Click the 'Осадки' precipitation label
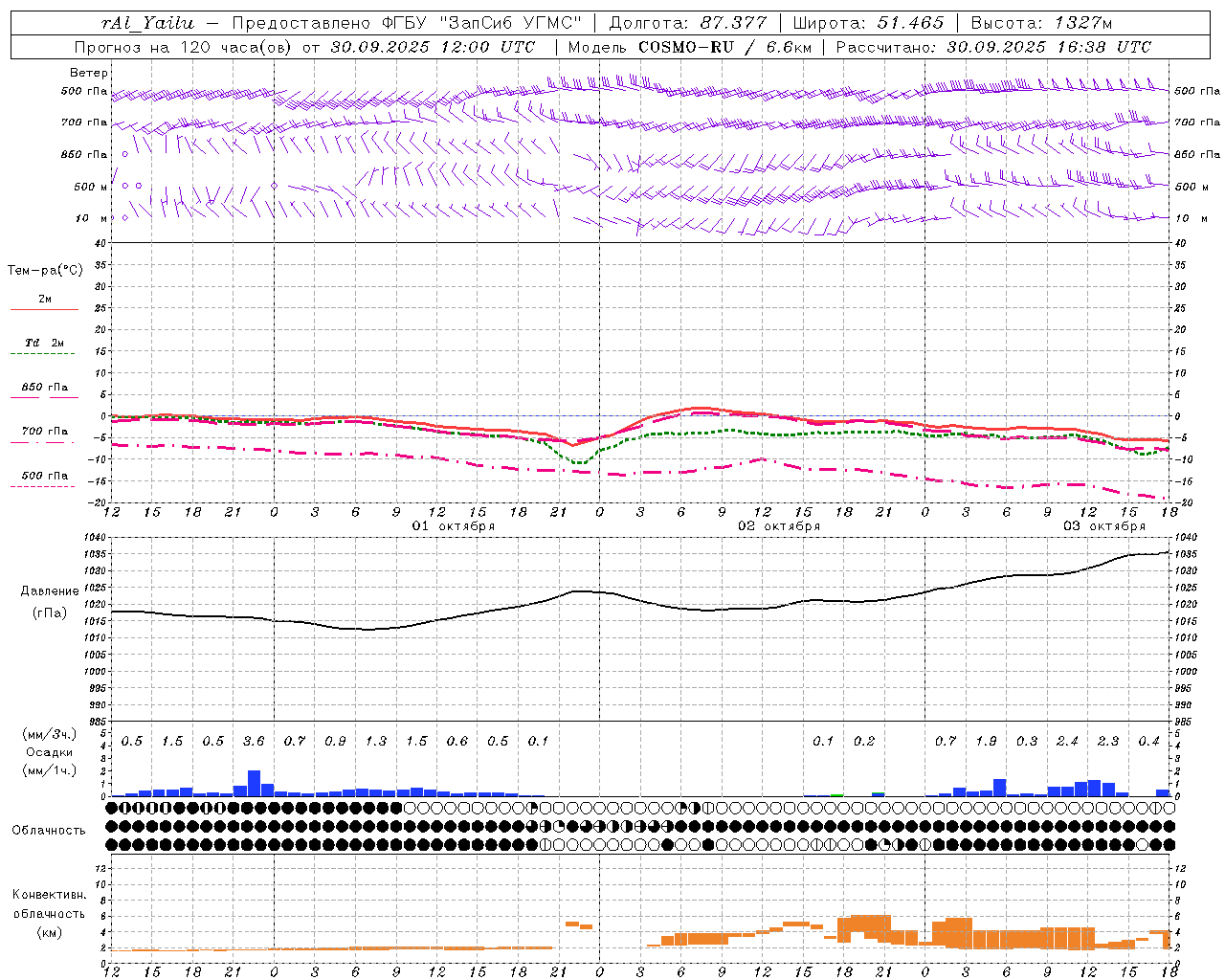 click(50, 752)
